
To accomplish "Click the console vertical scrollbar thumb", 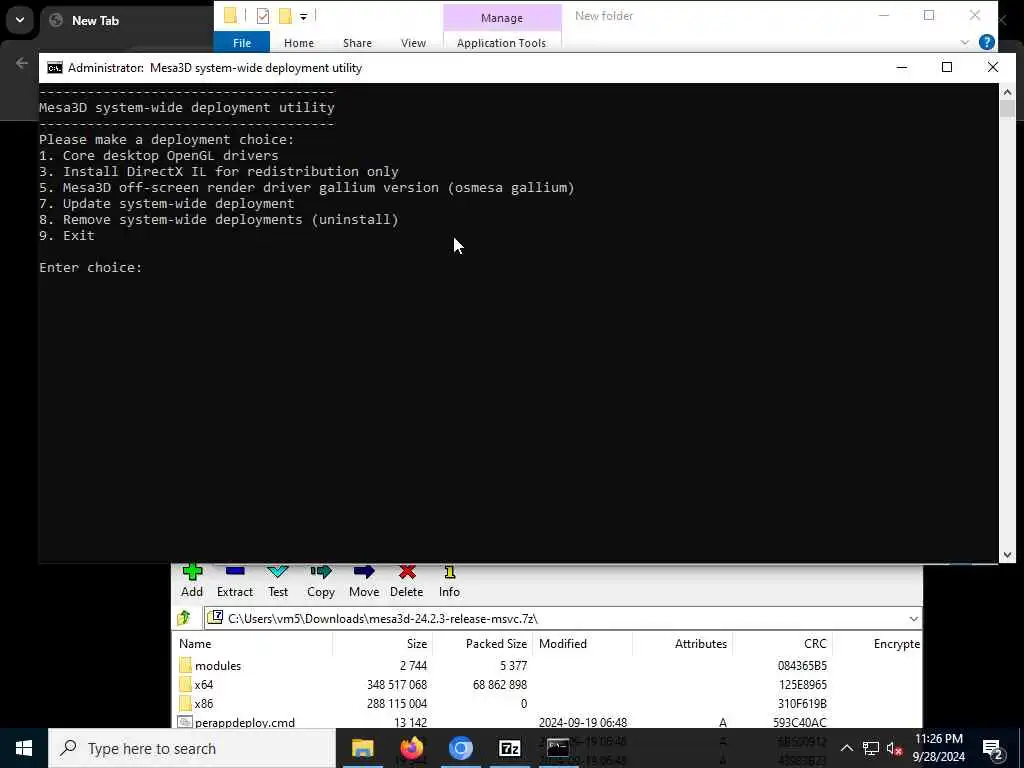I will [x=1007, y=109].
